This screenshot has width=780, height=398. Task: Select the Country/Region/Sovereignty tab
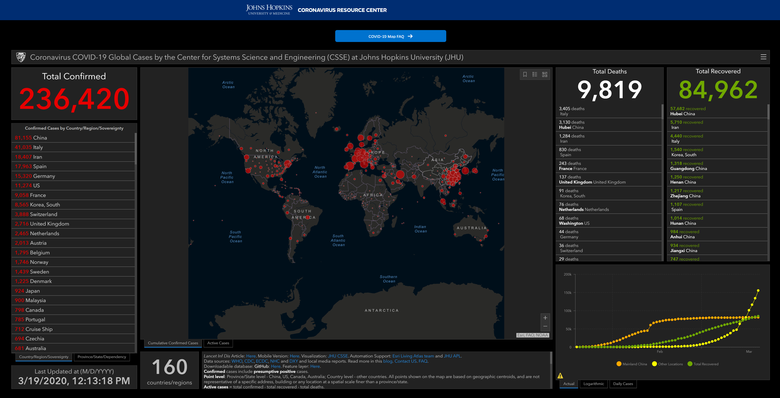[x=44, y=357]
